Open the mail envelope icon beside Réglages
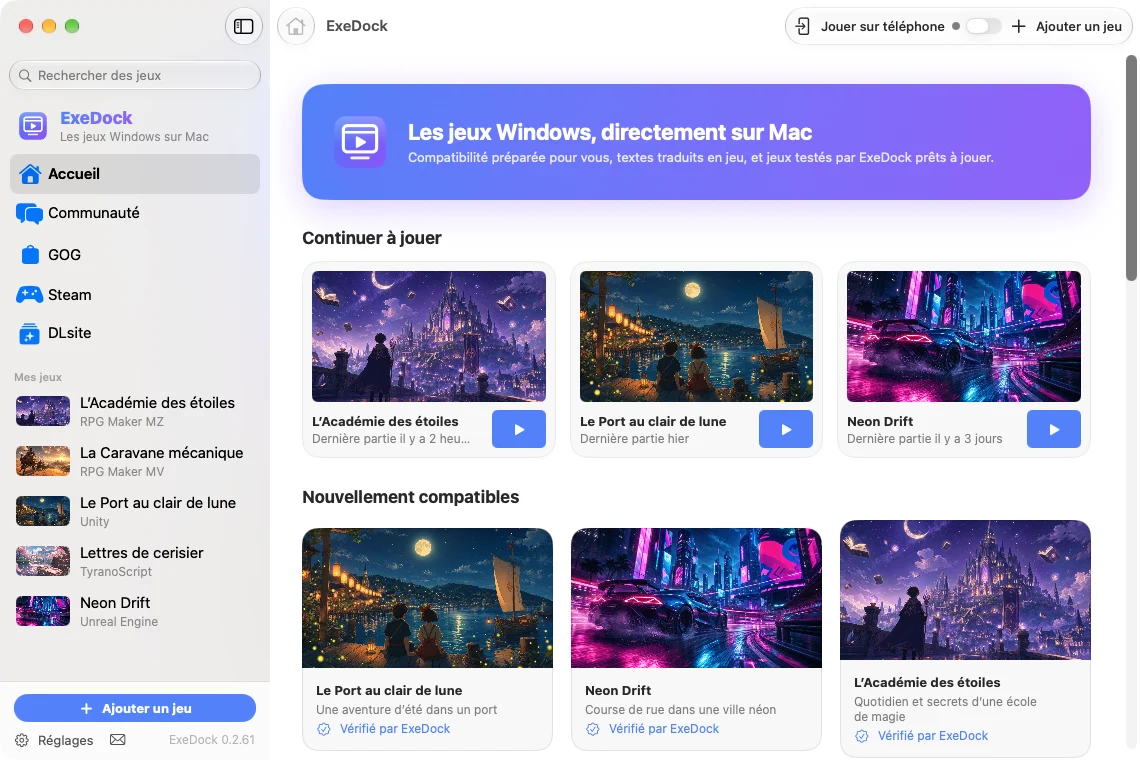The height and width of the screenshot is (760, 1140). [118, 740]
